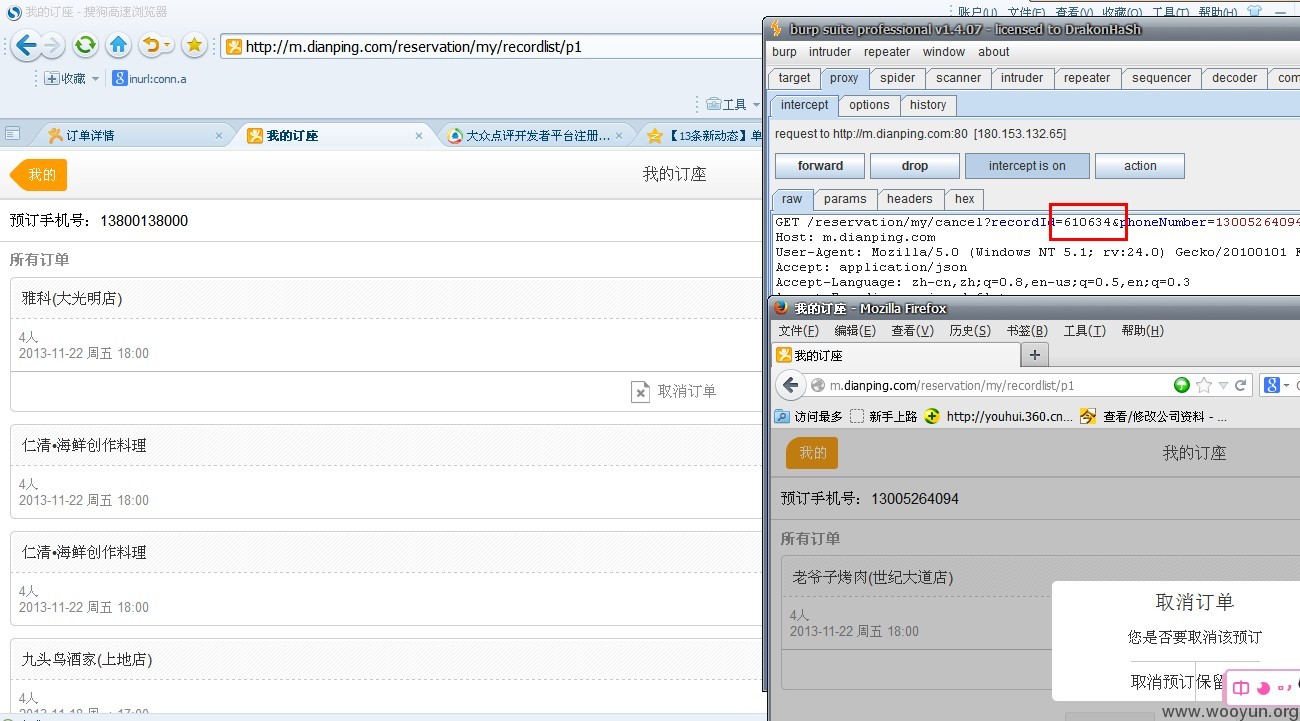Viewport: 1300px width, 721px height.
Task: Switch to Burp scanner tab
Action: [x=959, y=78]
